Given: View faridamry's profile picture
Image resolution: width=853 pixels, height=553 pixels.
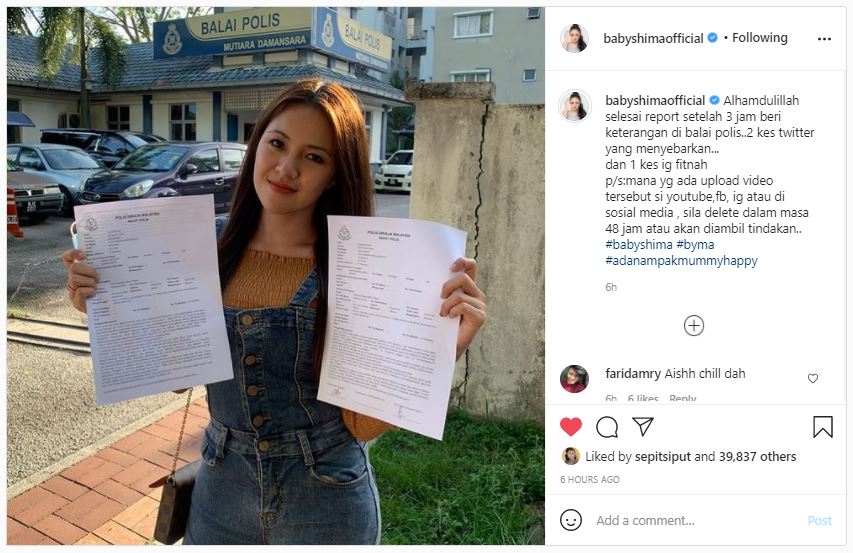Looking at the screenshot, I should [574, 378].
